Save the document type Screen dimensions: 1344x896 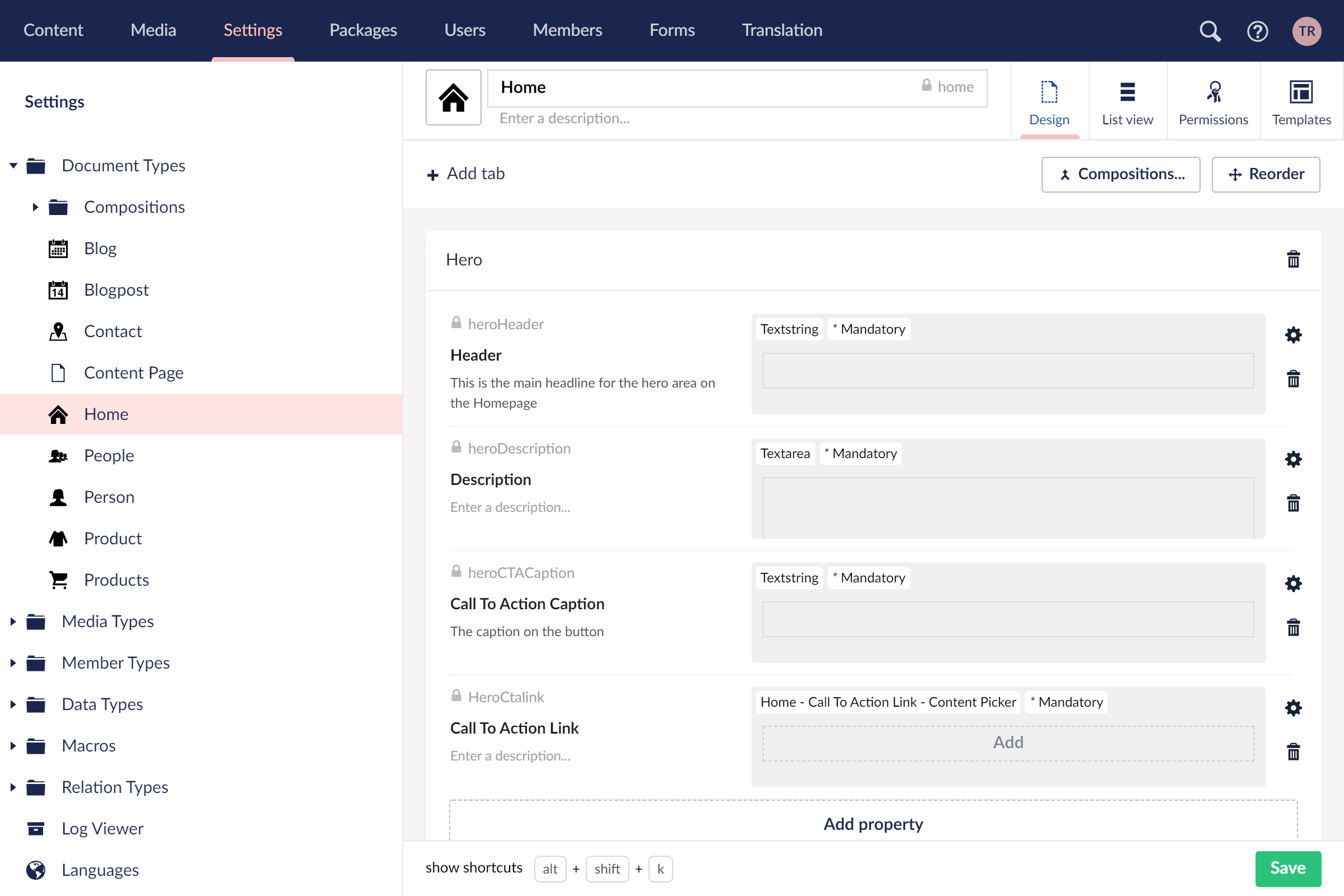tap(1288, 867)
